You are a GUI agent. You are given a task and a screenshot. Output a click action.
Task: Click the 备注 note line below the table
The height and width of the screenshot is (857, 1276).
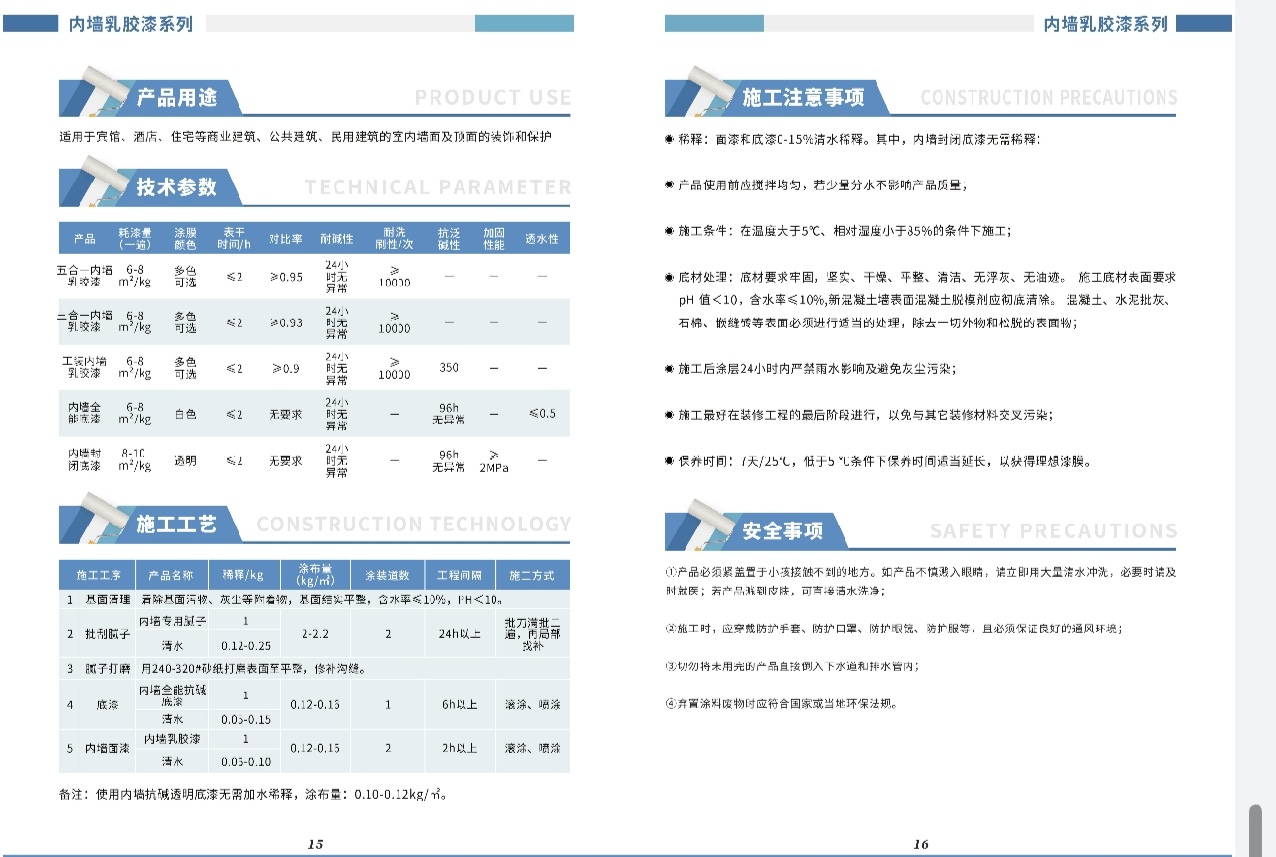click(x=253, y=795)
